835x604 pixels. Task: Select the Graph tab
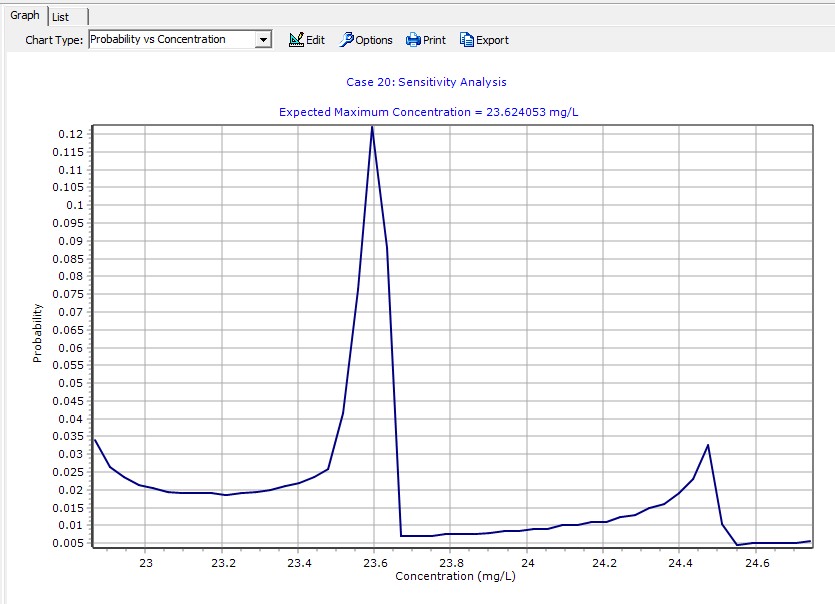coord(25,16)
